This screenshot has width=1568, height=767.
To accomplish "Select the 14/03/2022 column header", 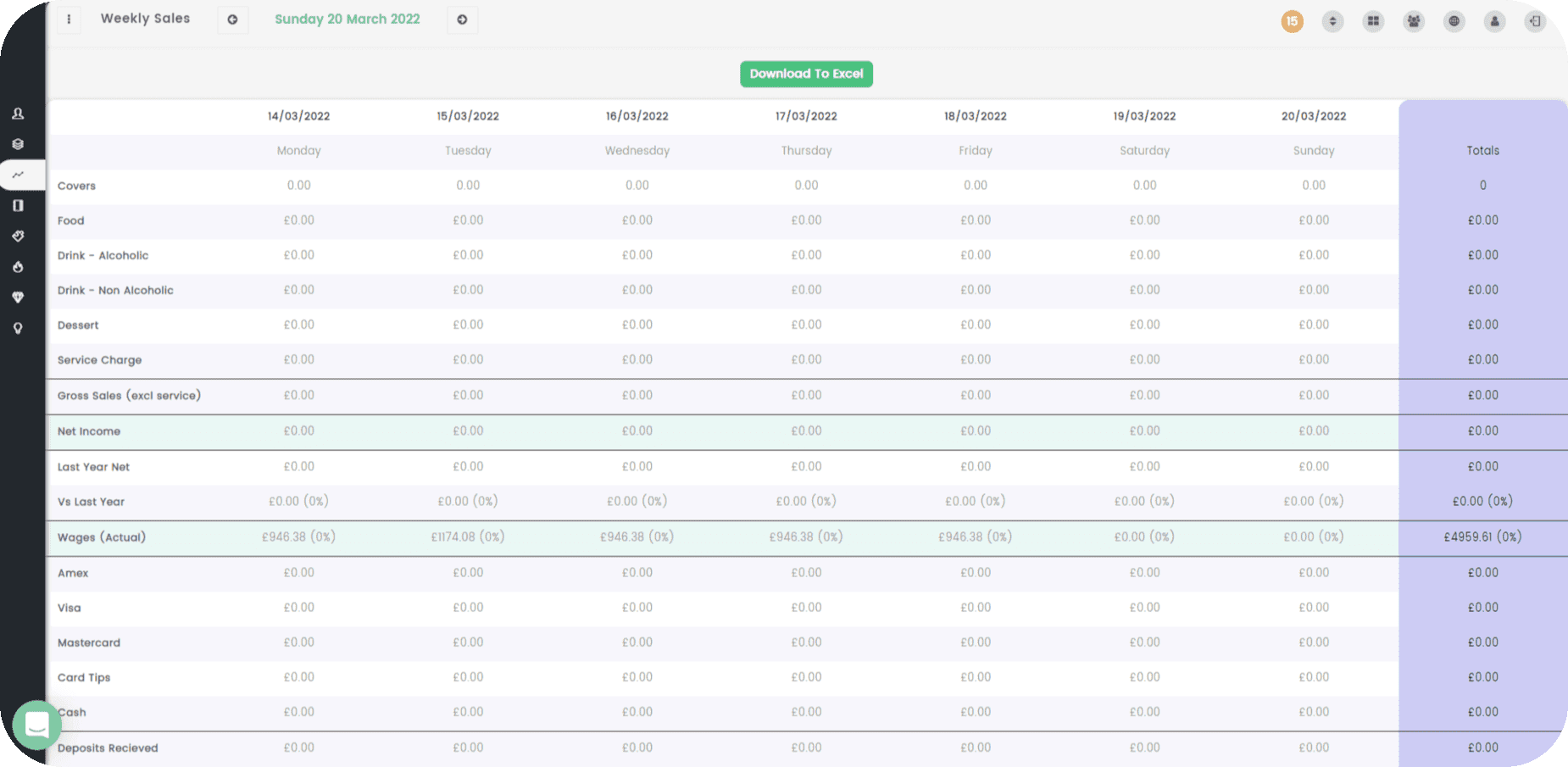I will tap(299, 116).
